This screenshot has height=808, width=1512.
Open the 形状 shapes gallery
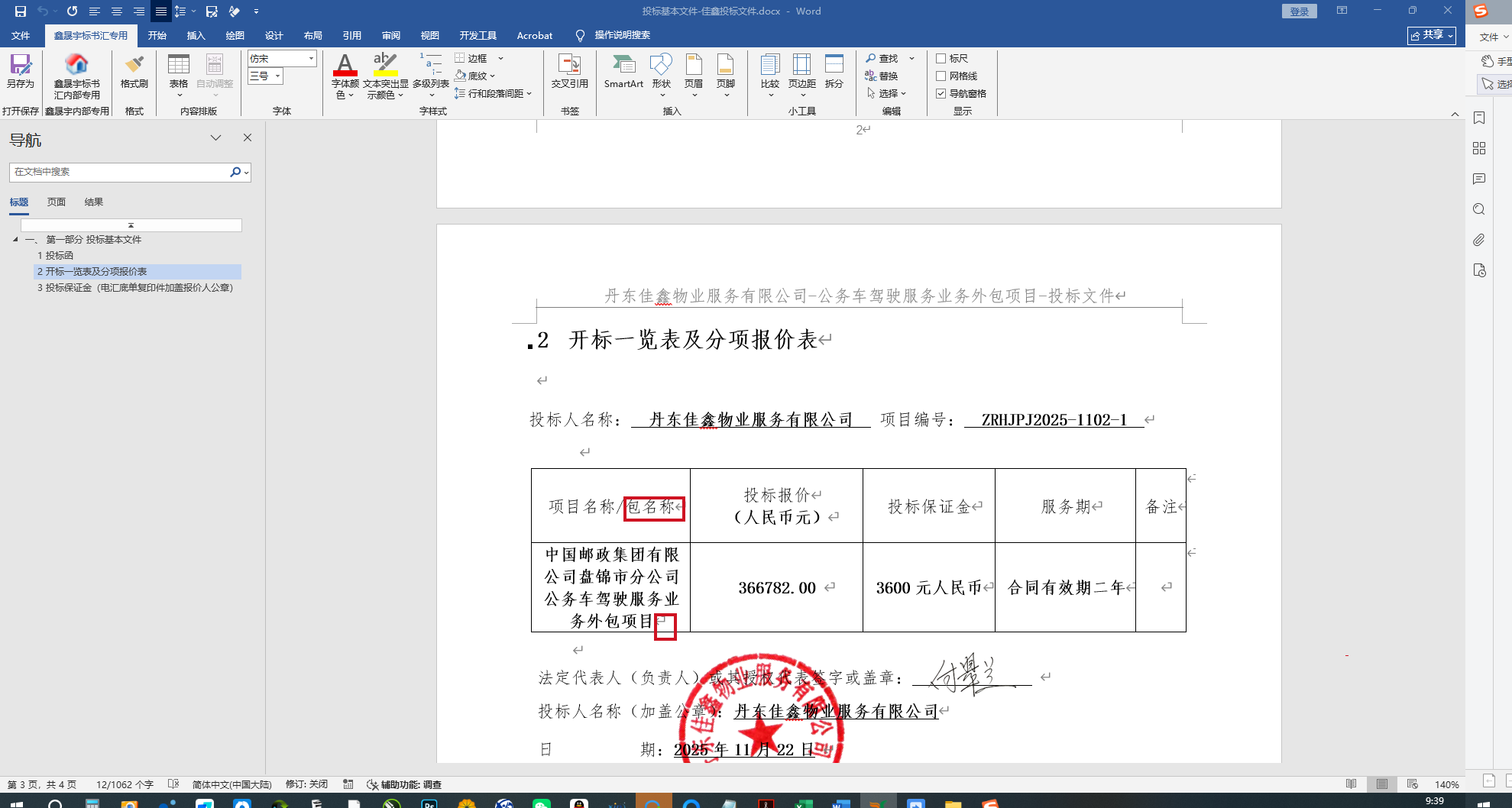pos(662,75)
